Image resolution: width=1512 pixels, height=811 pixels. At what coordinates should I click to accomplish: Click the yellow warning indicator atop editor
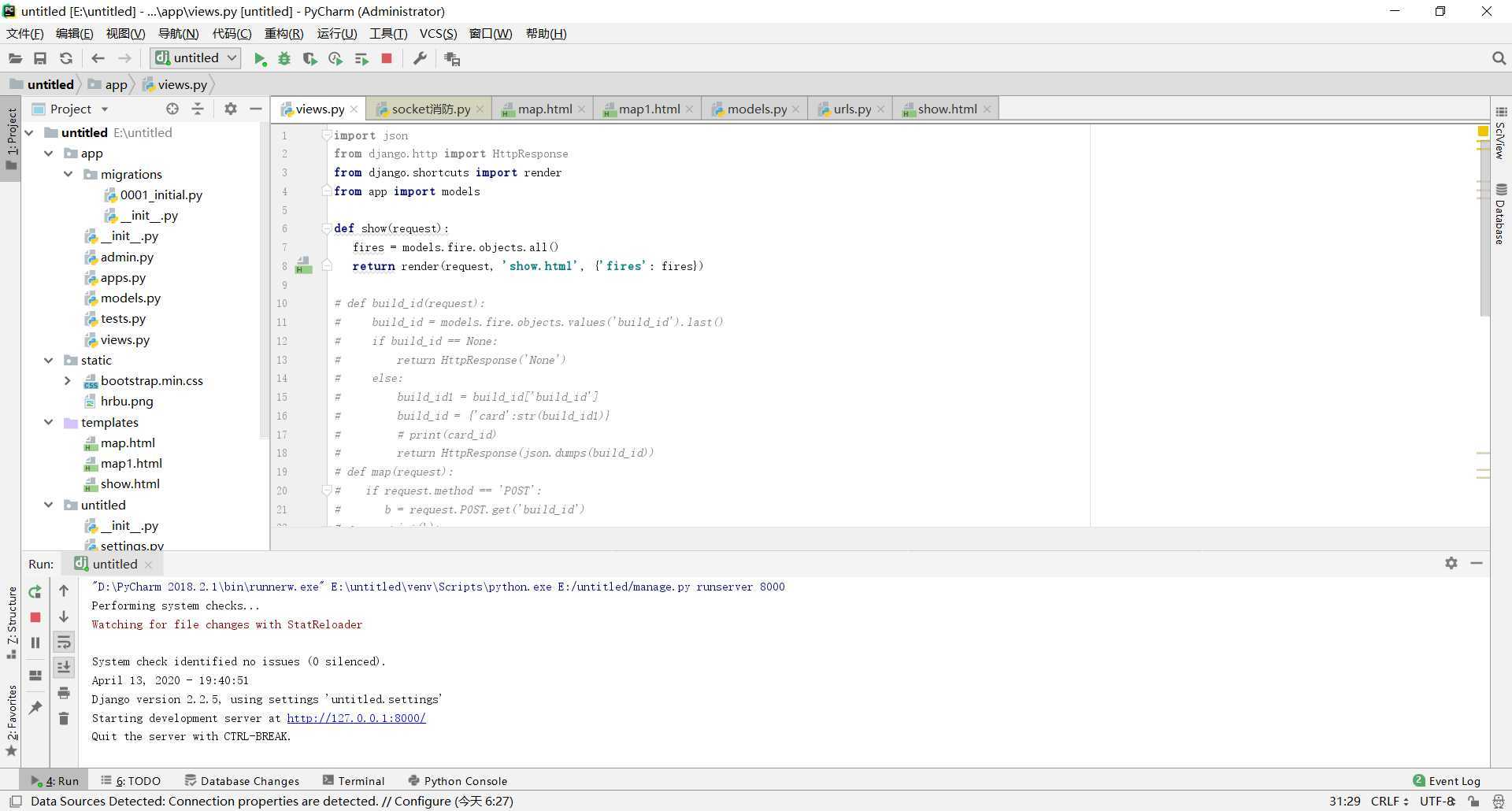[1483, 131]
